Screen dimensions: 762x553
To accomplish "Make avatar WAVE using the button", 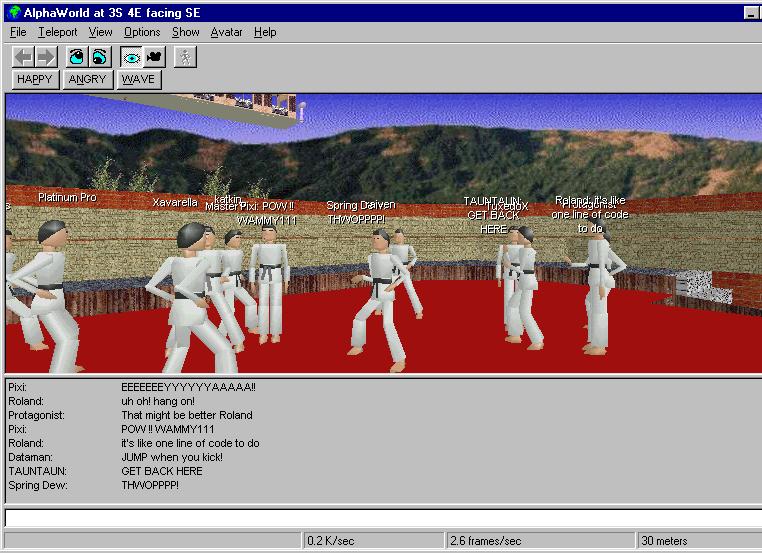I will click(x=138, y=79).
